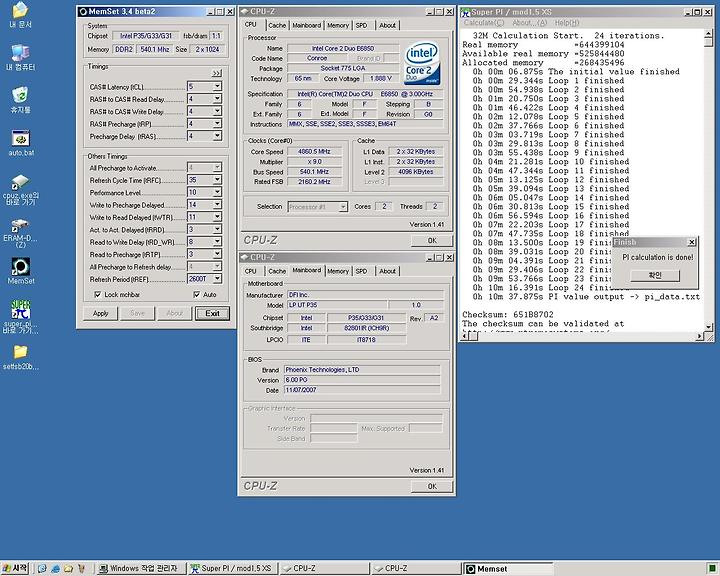The height and width of the screenshot is (576, 720).
Task: Switch to the CPU tab in lower CPU-Z
Action: click(x=251, y=271)
